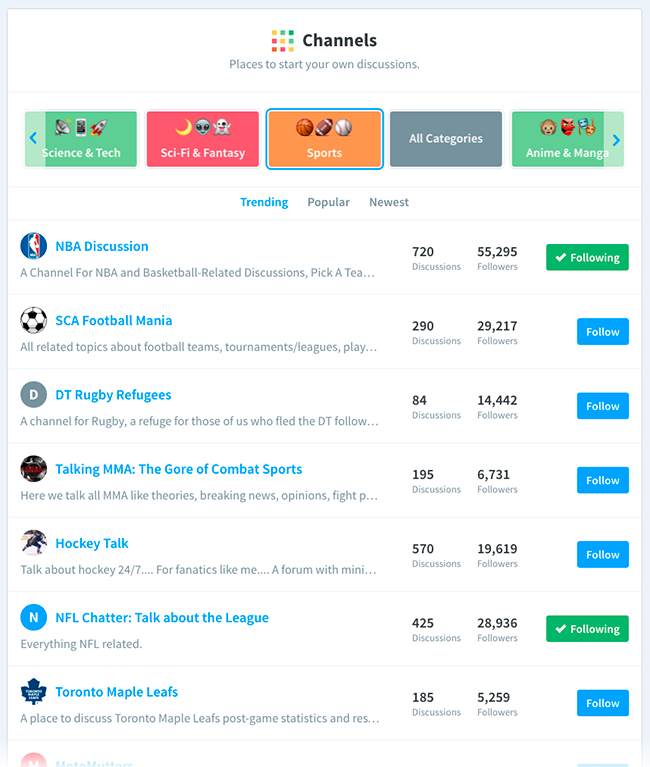Open the Talking MMA channel title link
Screen dimensions: 650x767
[179, 469]
